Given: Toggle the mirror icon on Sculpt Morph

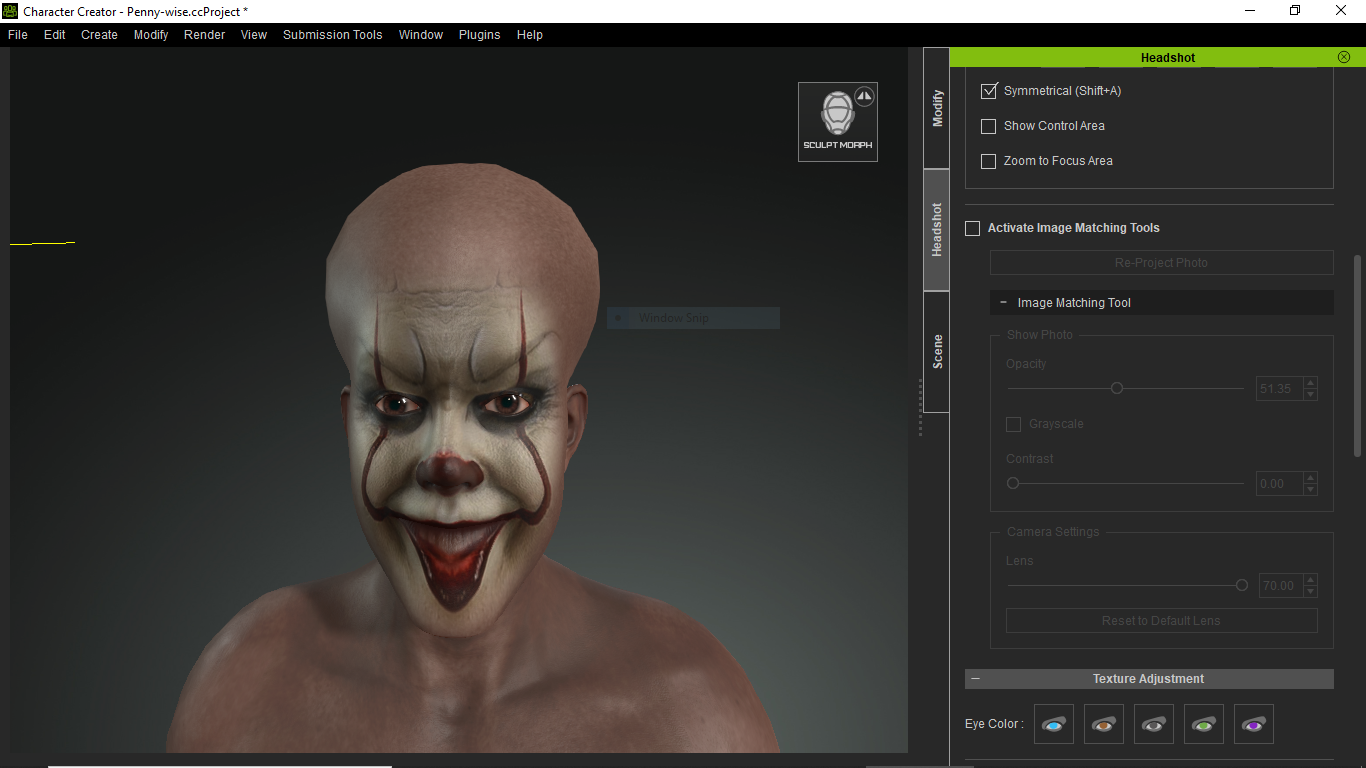Looking at the screenshot, I should tap(865, 97).
